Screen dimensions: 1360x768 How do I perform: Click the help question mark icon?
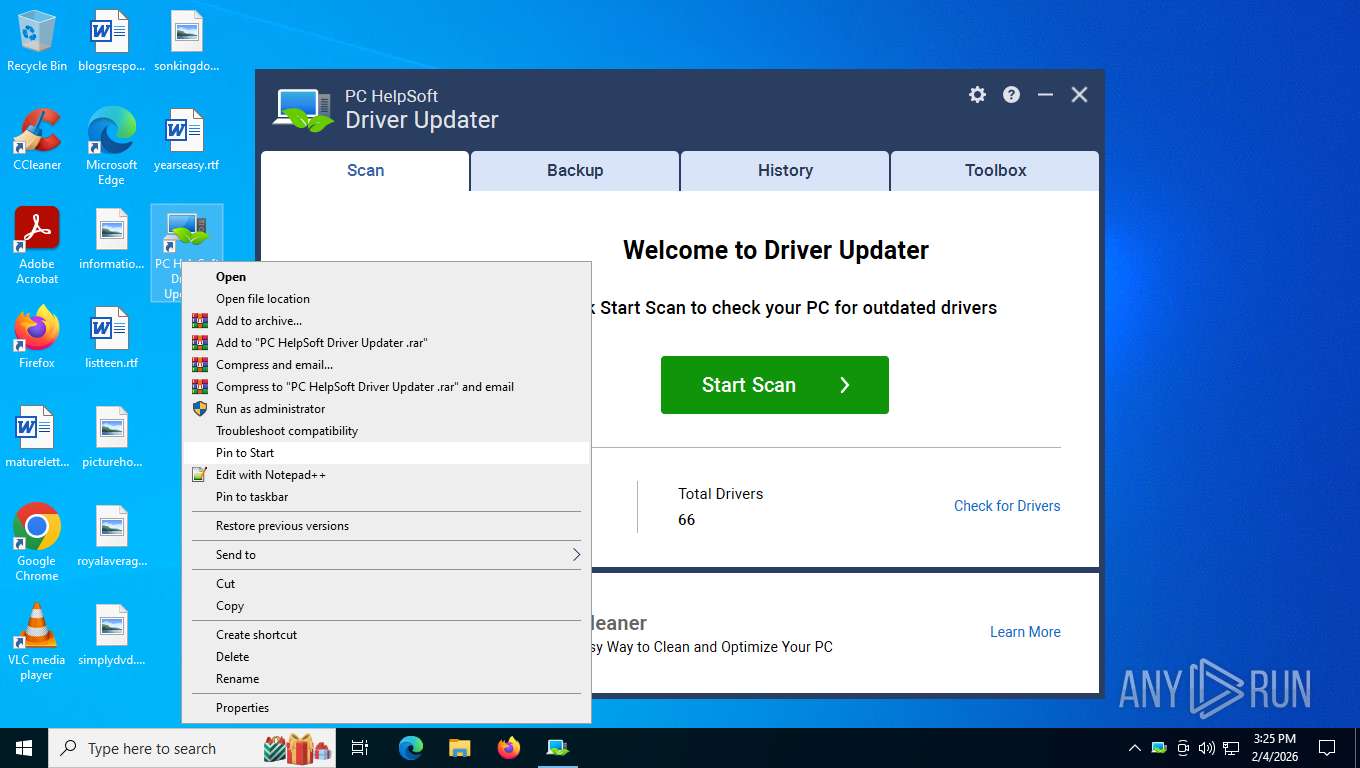click(x=1012, y=94)
